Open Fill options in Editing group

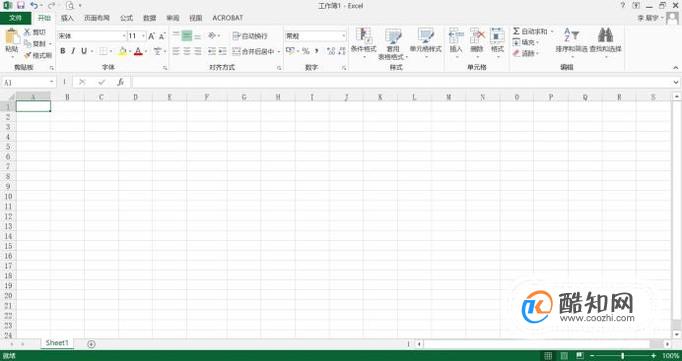point(525,43)
